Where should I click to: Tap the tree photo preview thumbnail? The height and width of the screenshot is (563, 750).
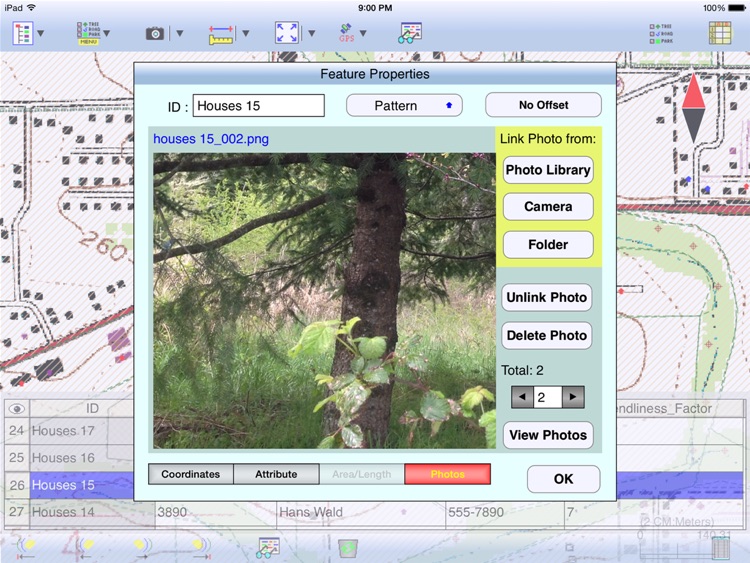[324, 300]
